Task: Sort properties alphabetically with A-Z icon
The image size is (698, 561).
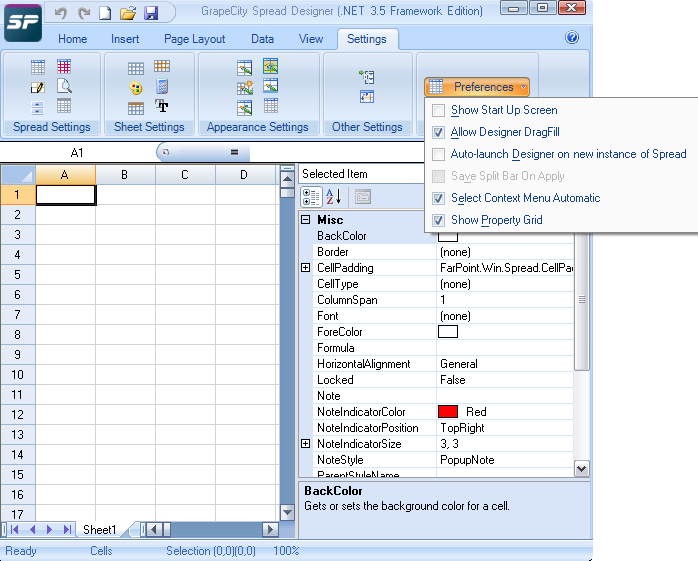Action: click(x=333, y=196)
